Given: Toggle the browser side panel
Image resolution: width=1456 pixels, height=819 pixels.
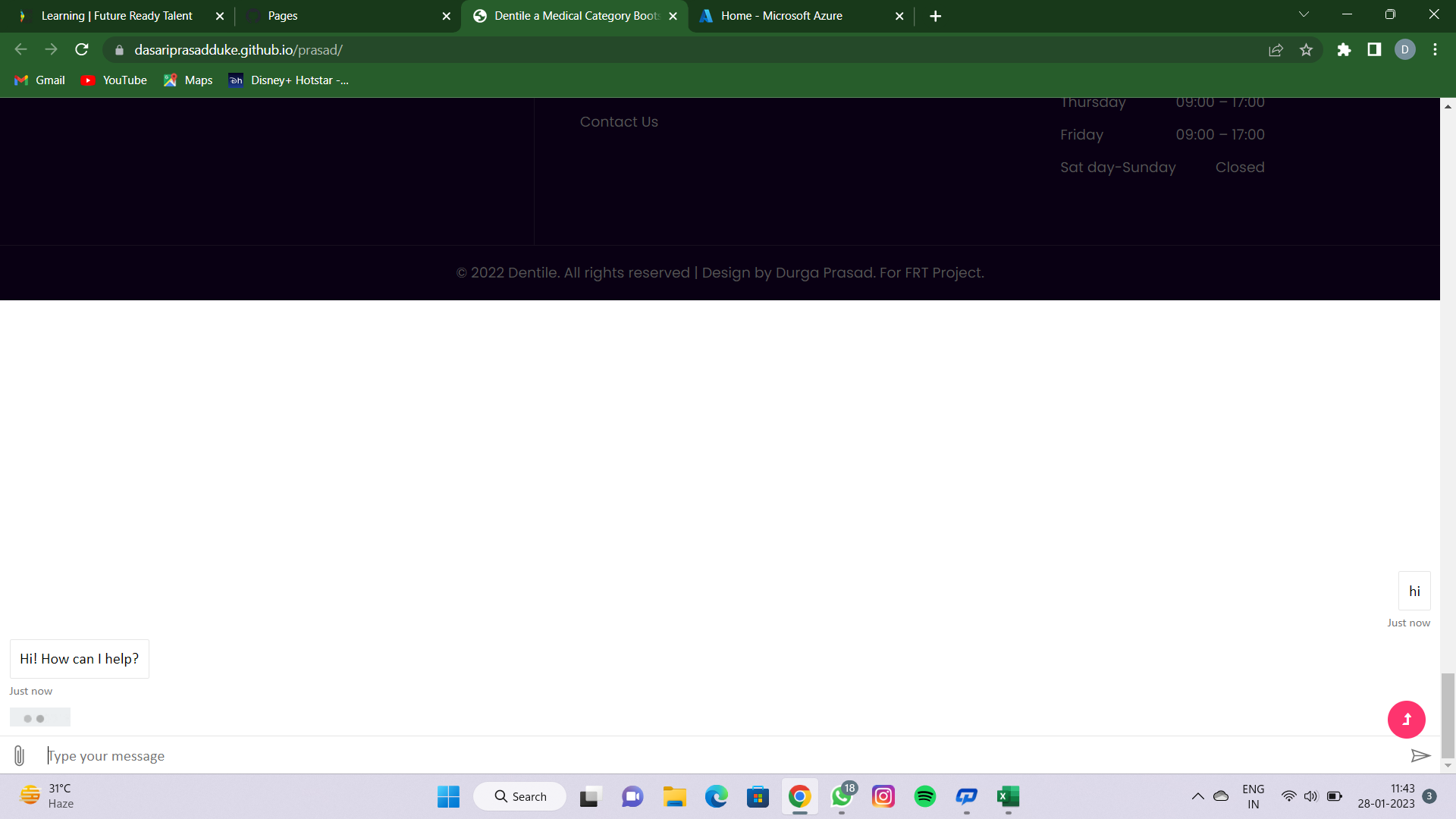Looking at the screenshot, I should (1374, 50).
